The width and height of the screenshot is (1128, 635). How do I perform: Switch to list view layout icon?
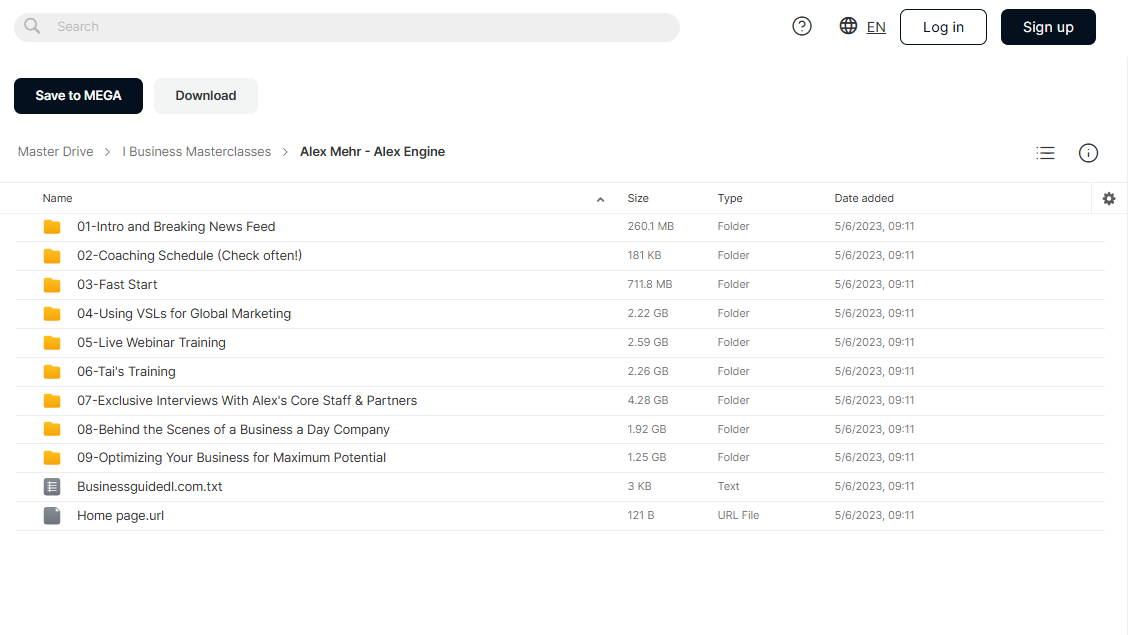(1045, 152)
